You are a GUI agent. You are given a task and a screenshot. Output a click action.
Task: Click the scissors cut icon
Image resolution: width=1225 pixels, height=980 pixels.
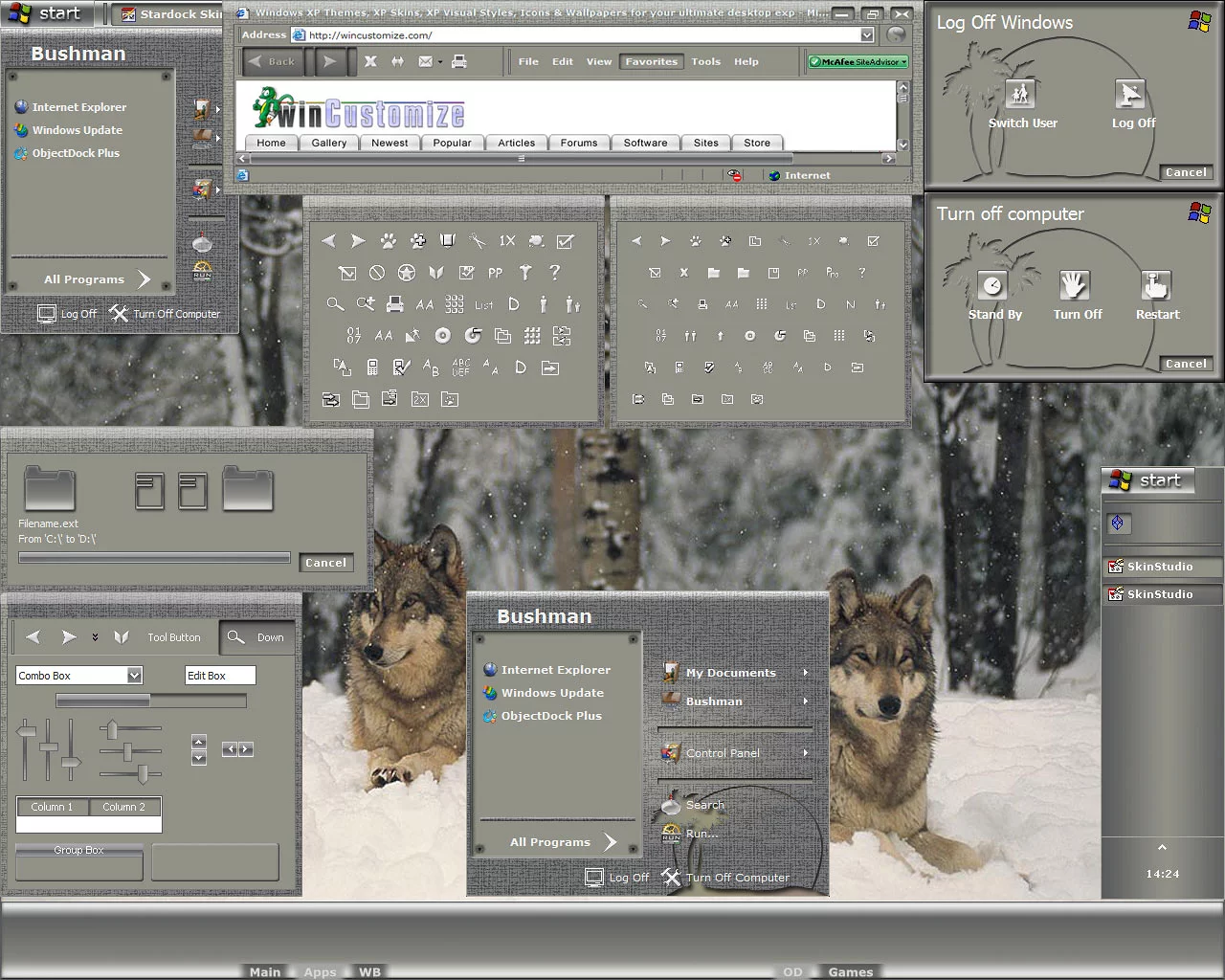point(477,241)
